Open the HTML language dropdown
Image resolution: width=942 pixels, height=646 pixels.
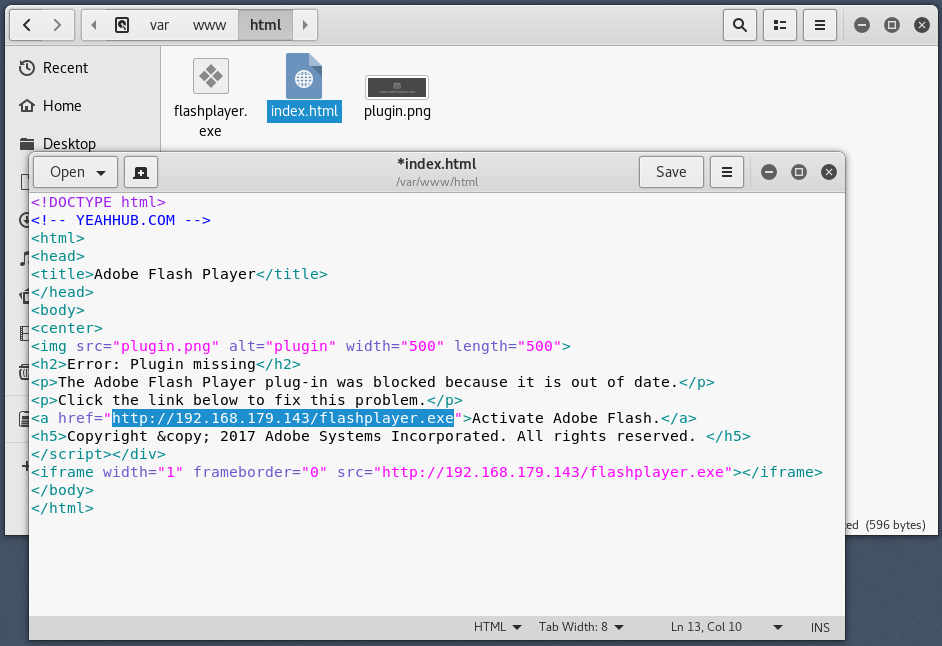click(x=497, y=627)
